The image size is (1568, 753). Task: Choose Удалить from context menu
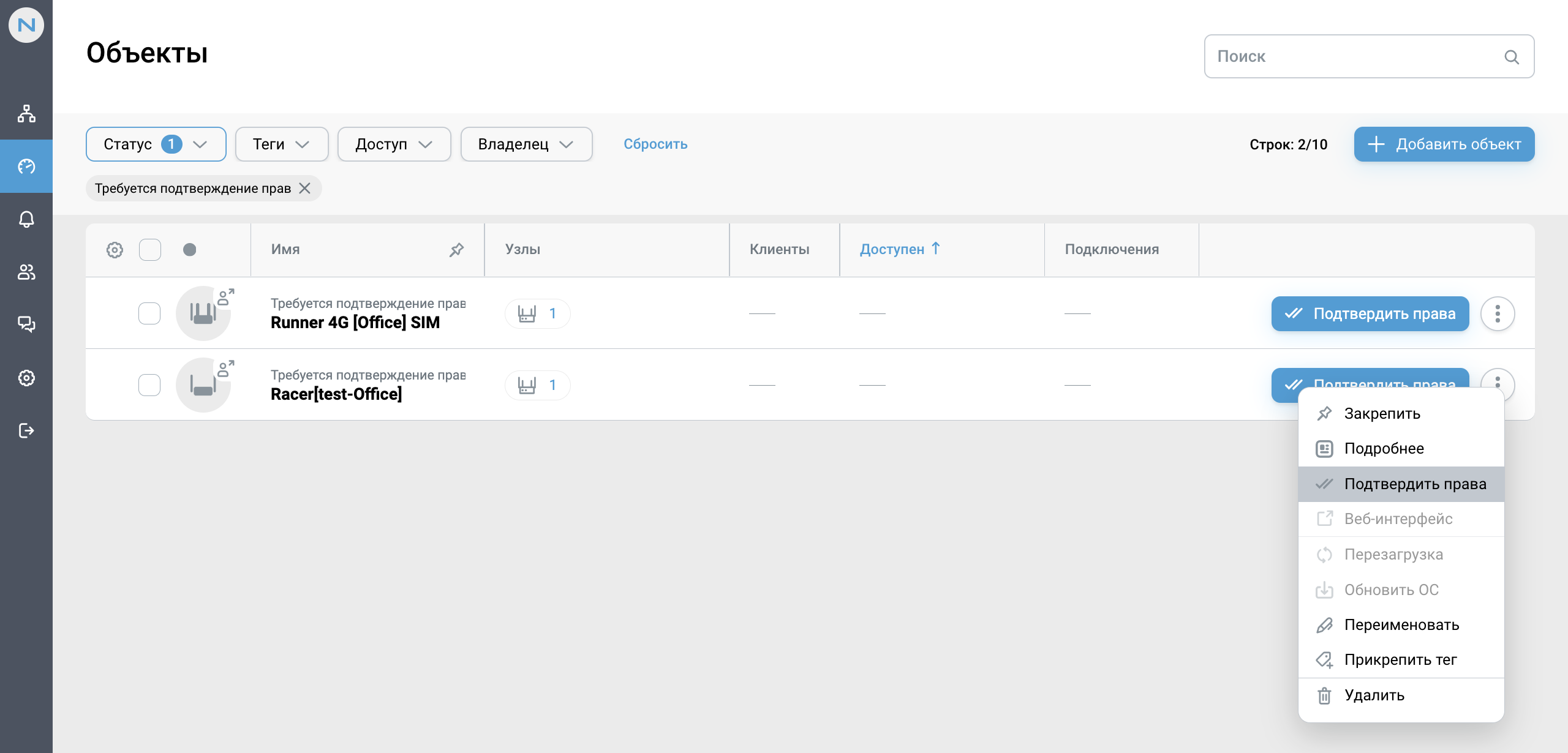click(x=1374, y=695)
